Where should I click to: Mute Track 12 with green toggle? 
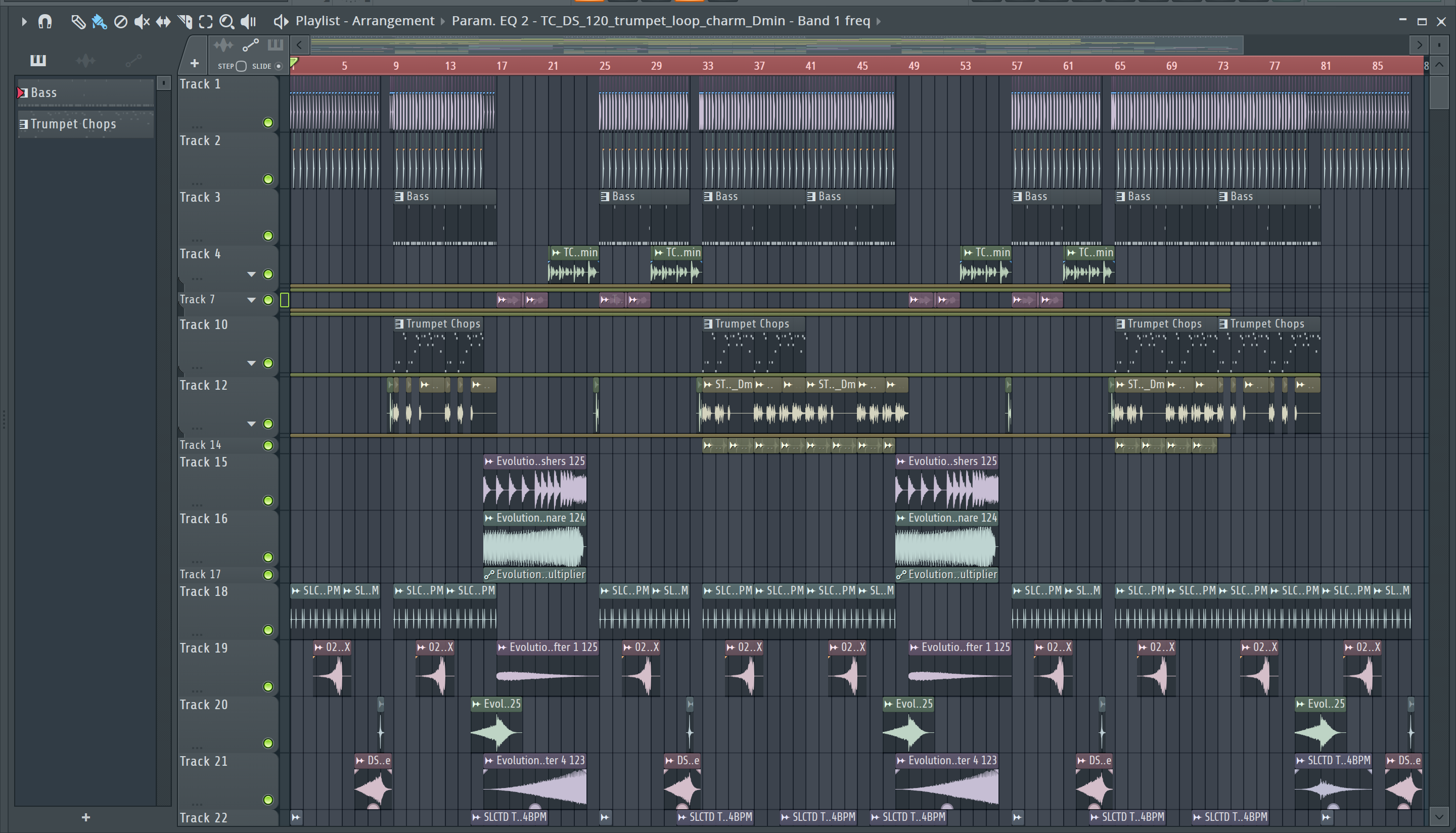268,424
